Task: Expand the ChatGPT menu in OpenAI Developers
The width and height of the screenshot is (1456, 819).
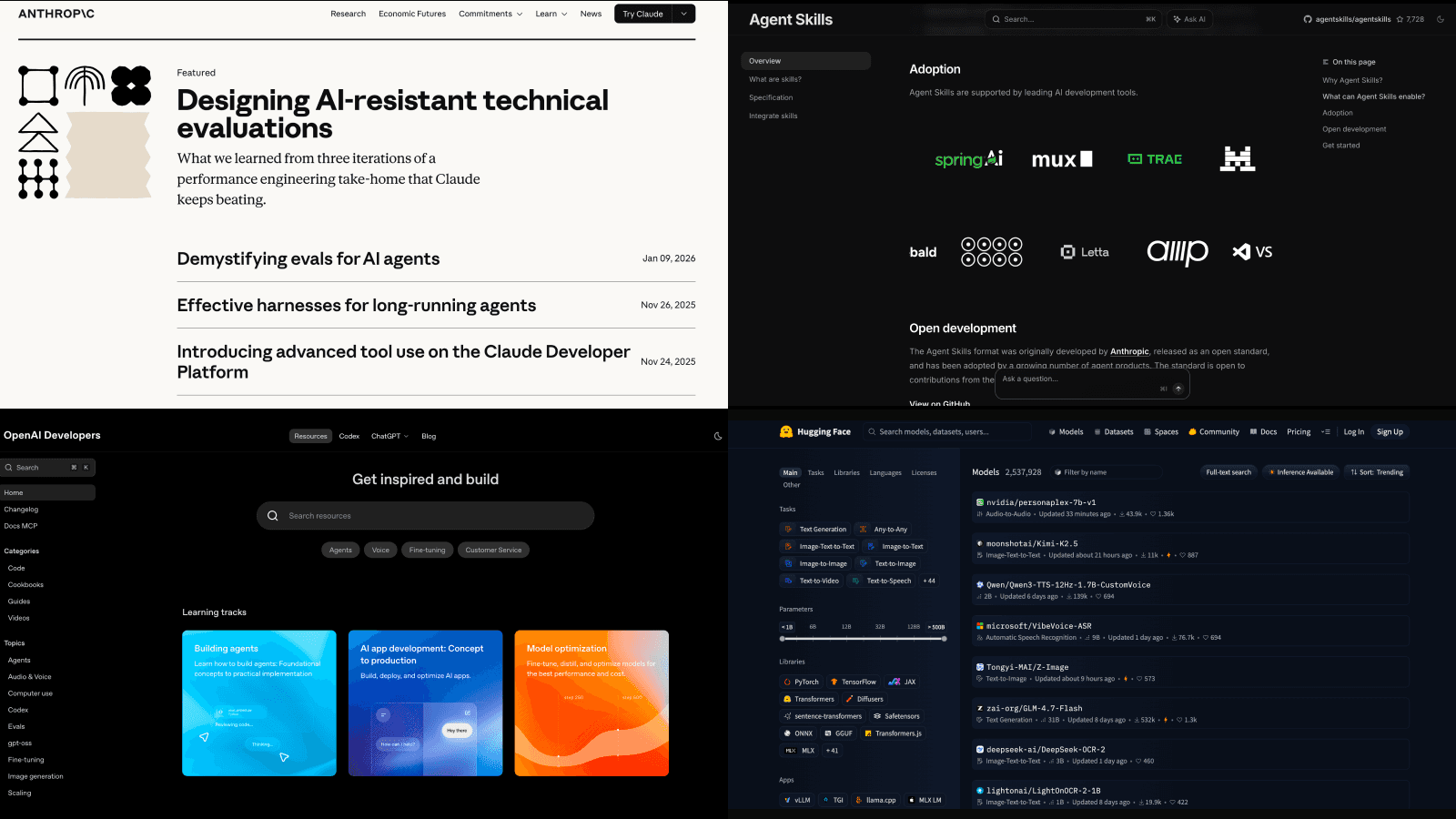Action: pos(389,436)
